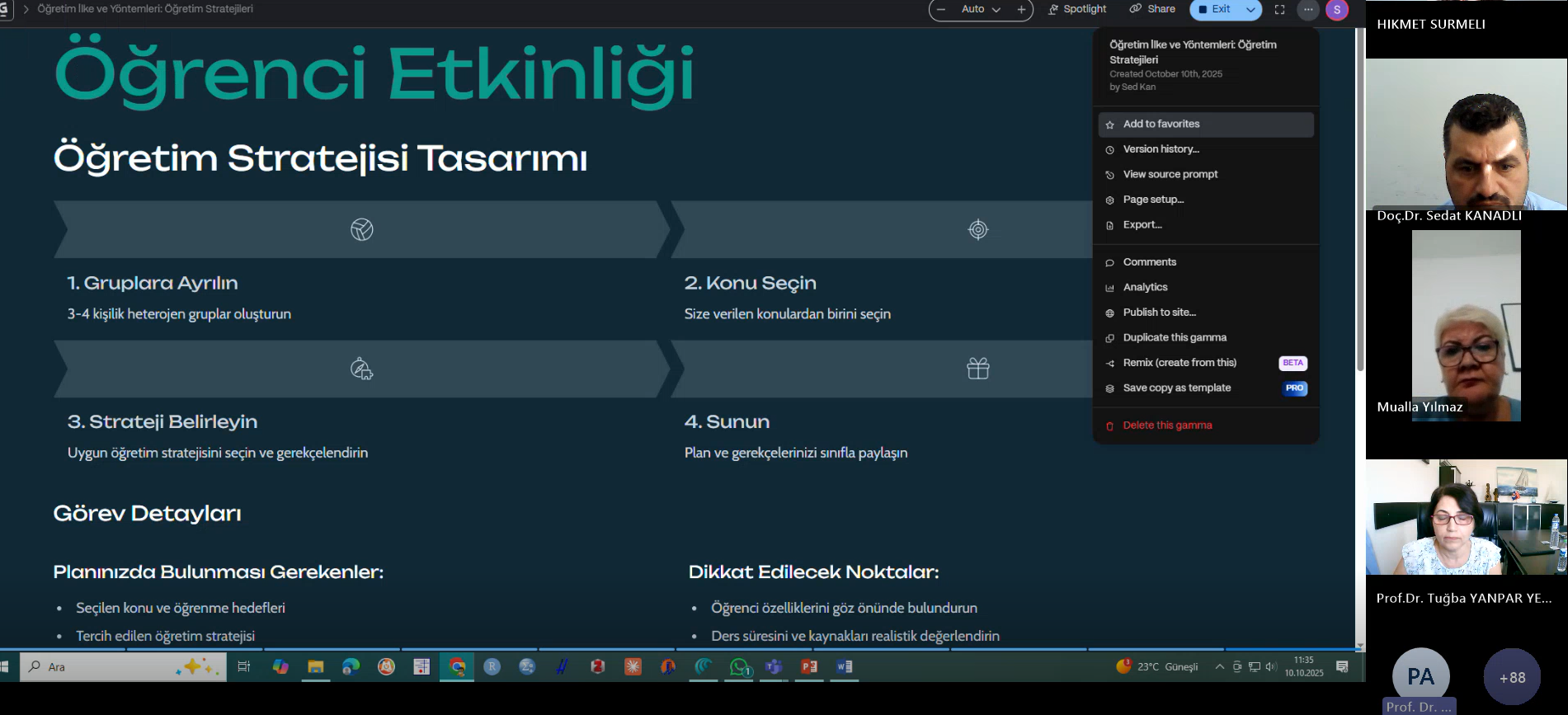The height and width of the screenshot is (715, 1568).
Task: Toggle Spotlight mode
Action: (x=1077, y=9)
